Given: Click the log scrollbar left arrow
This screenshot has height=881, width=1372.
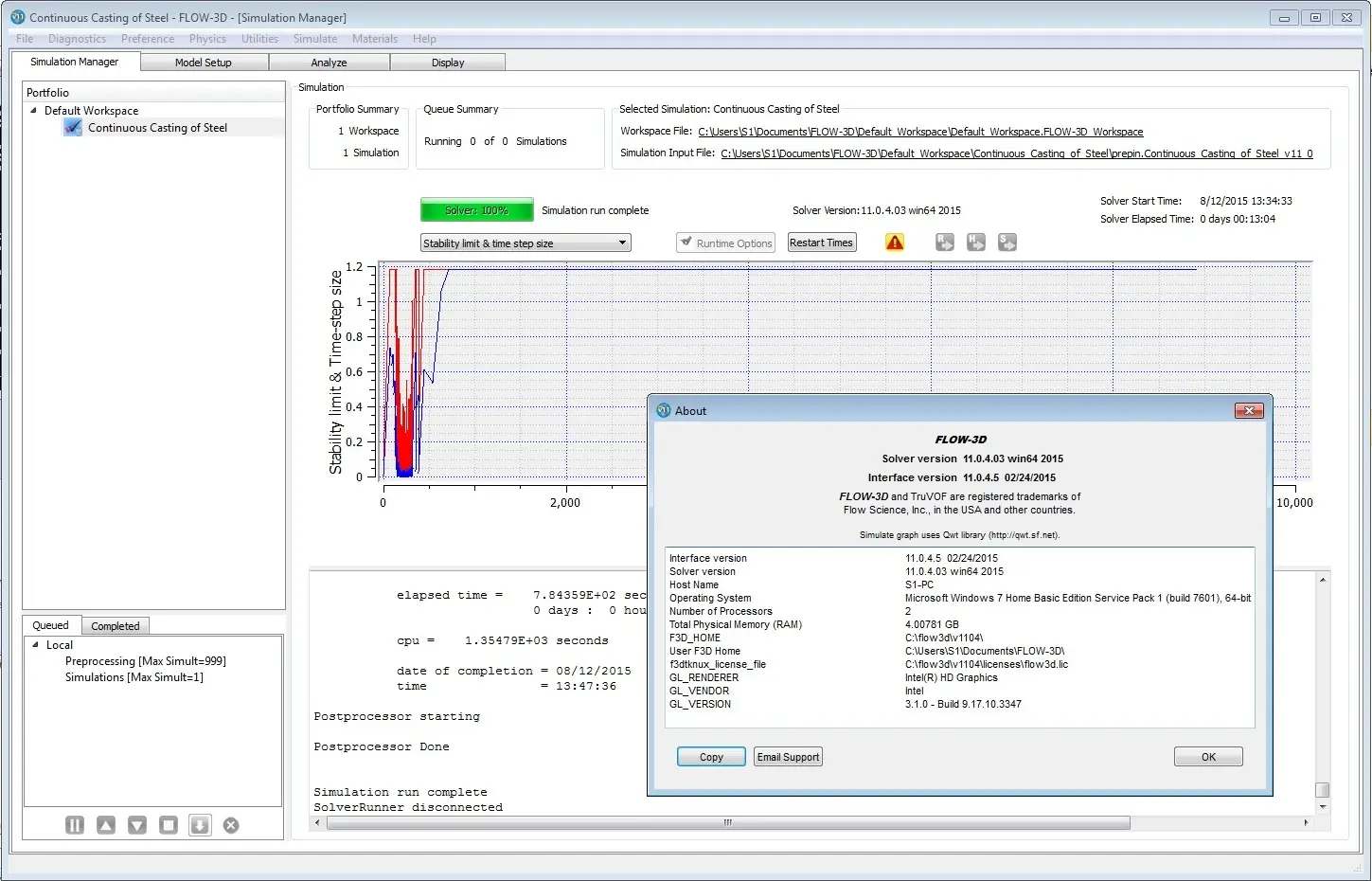Looking at the screenshot, I should tap(317, 823).
